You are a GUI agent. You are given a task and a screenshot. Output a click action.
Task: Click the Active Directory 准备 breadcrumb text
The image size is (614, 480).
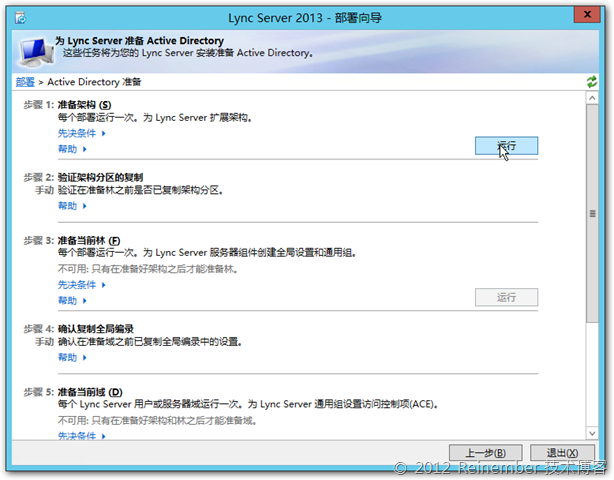(x=94, y=82)
